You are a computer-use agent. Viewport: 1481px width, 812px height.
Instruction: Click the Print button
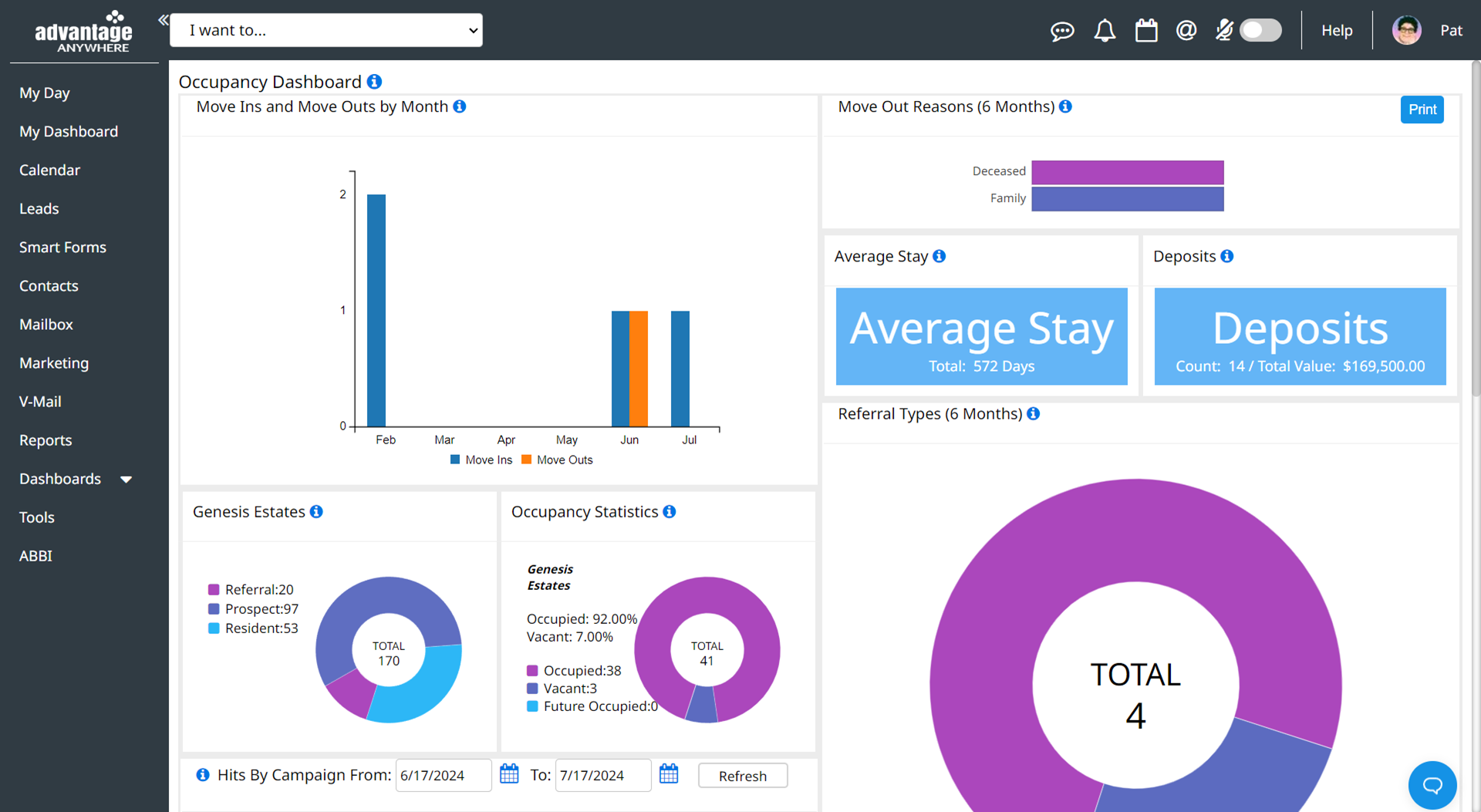point(1422,109)
